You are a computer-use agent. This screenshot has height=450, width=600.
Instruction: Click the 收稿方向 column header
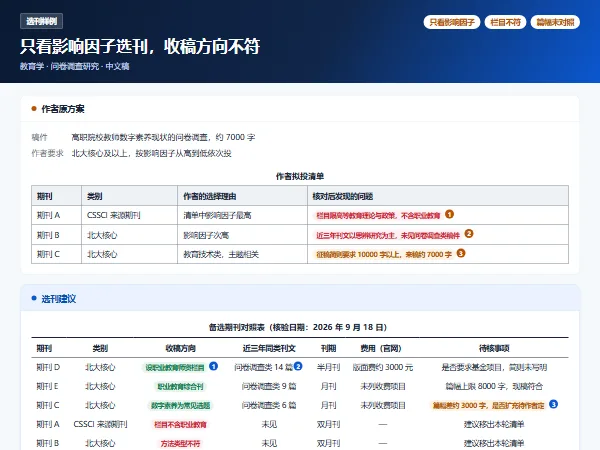180,348
